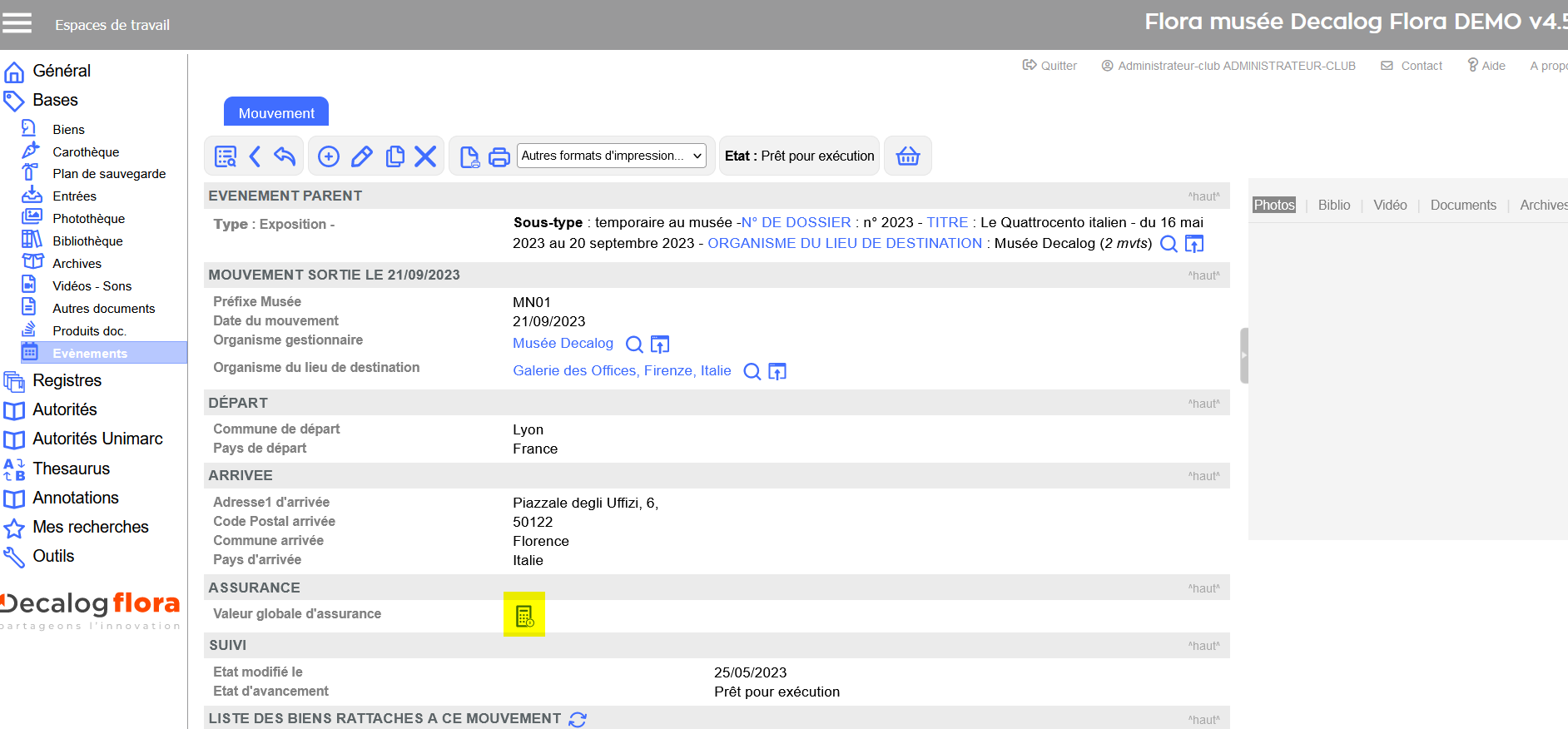Jump to top from Départ section
The width and height of the screenshot is (1568, 729).
pyautogui.click(x=1203, y=404)
